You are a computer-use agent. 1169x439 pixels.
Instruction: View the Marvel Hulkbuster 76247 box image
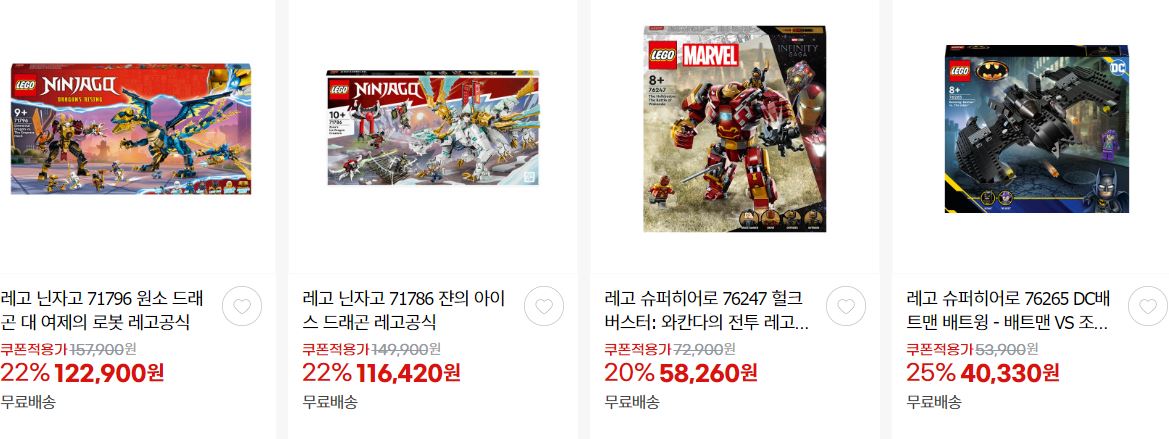pos(735,129)
